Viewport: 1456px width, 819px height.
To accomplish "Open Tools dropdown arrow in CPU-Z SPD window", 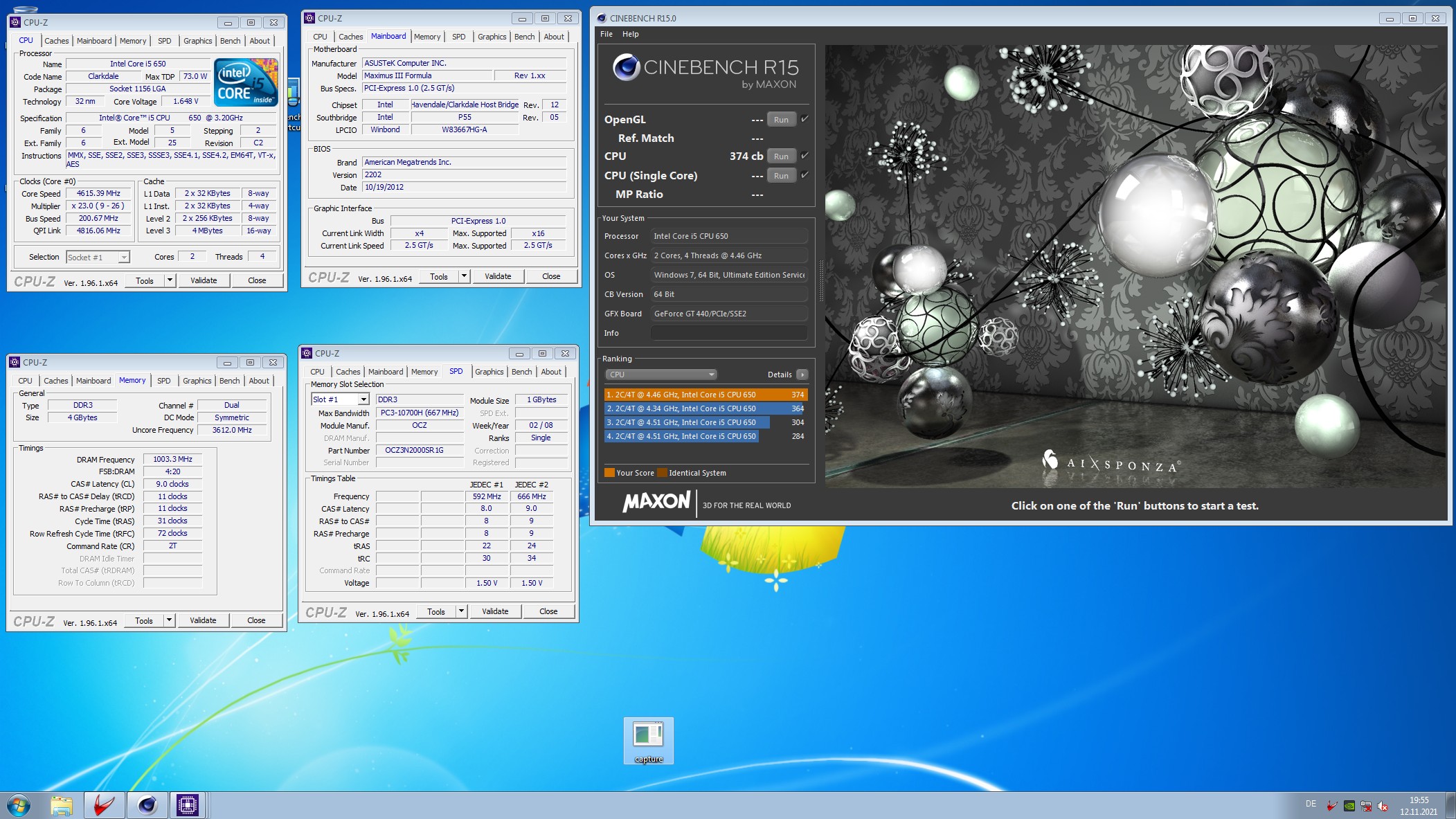I will click(x=461, y=611).
